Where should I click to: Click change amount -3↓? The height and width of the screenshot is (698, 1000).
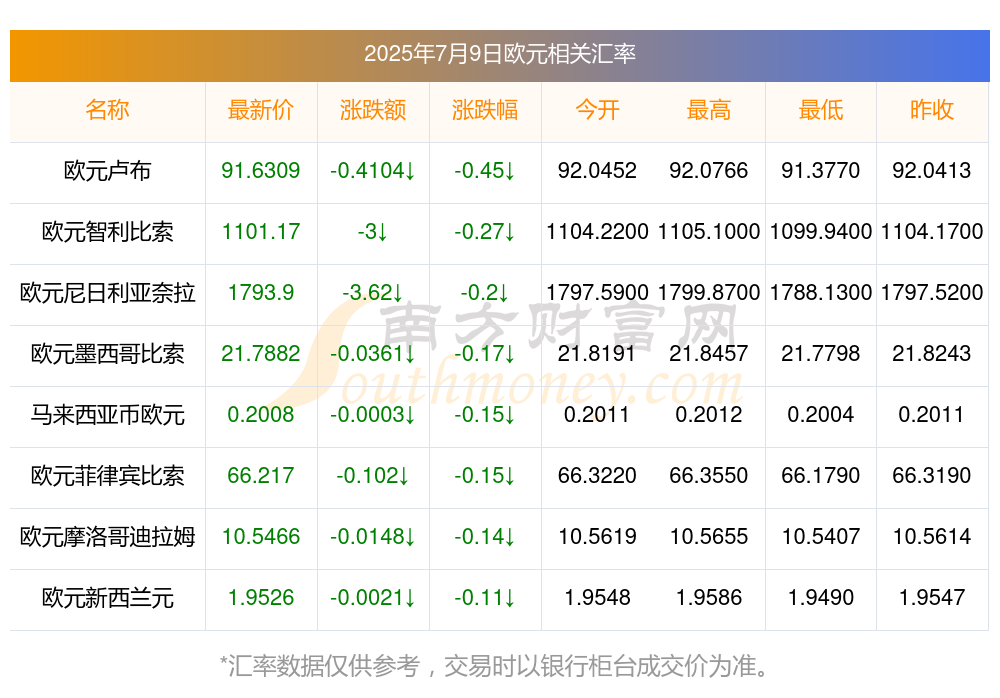pyautogui.click(x=373, y=232)
